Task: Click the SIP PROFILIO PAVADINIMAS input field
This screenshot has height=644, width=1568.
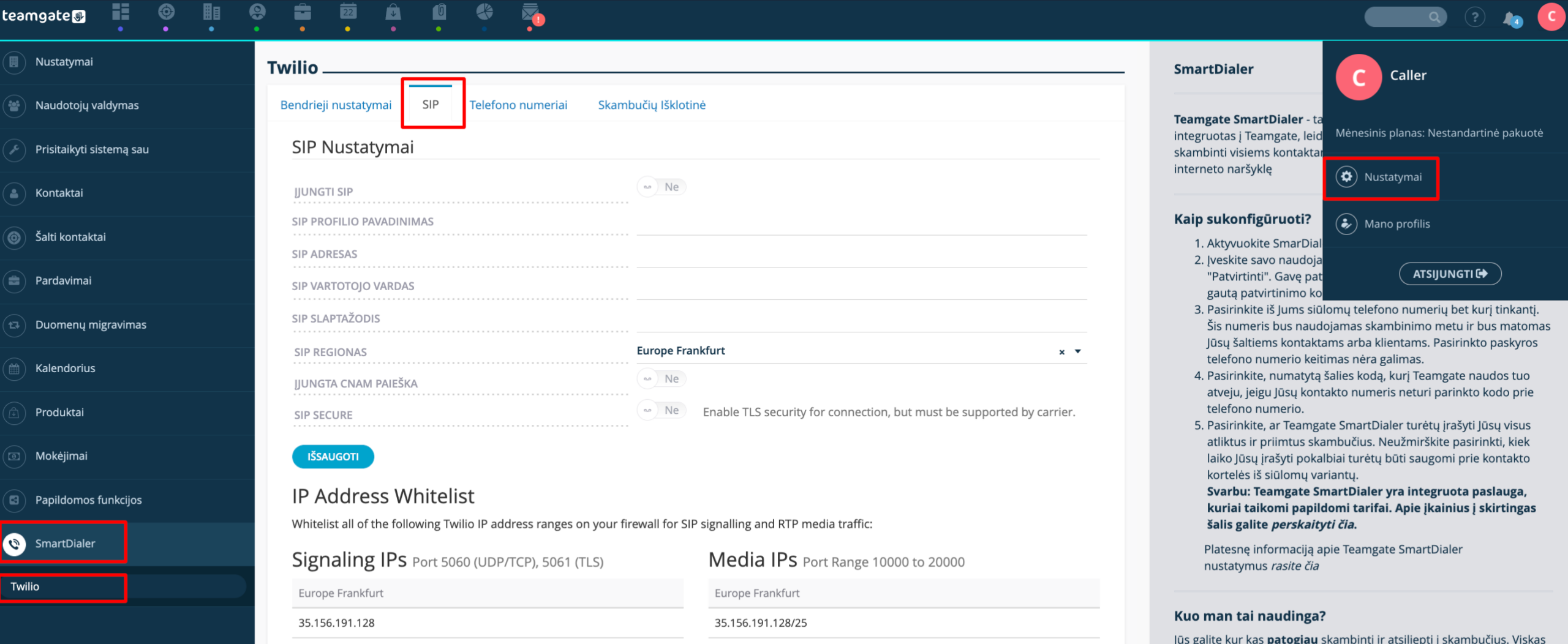Action: tap(862, 223)
